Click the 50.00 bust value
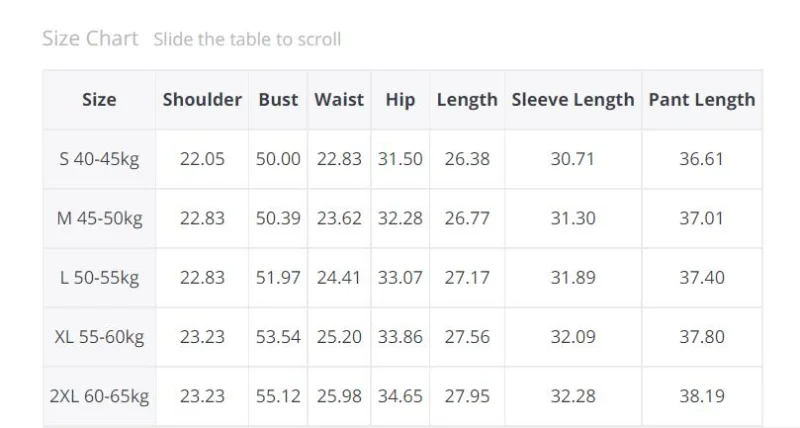 tap(278, 159)
